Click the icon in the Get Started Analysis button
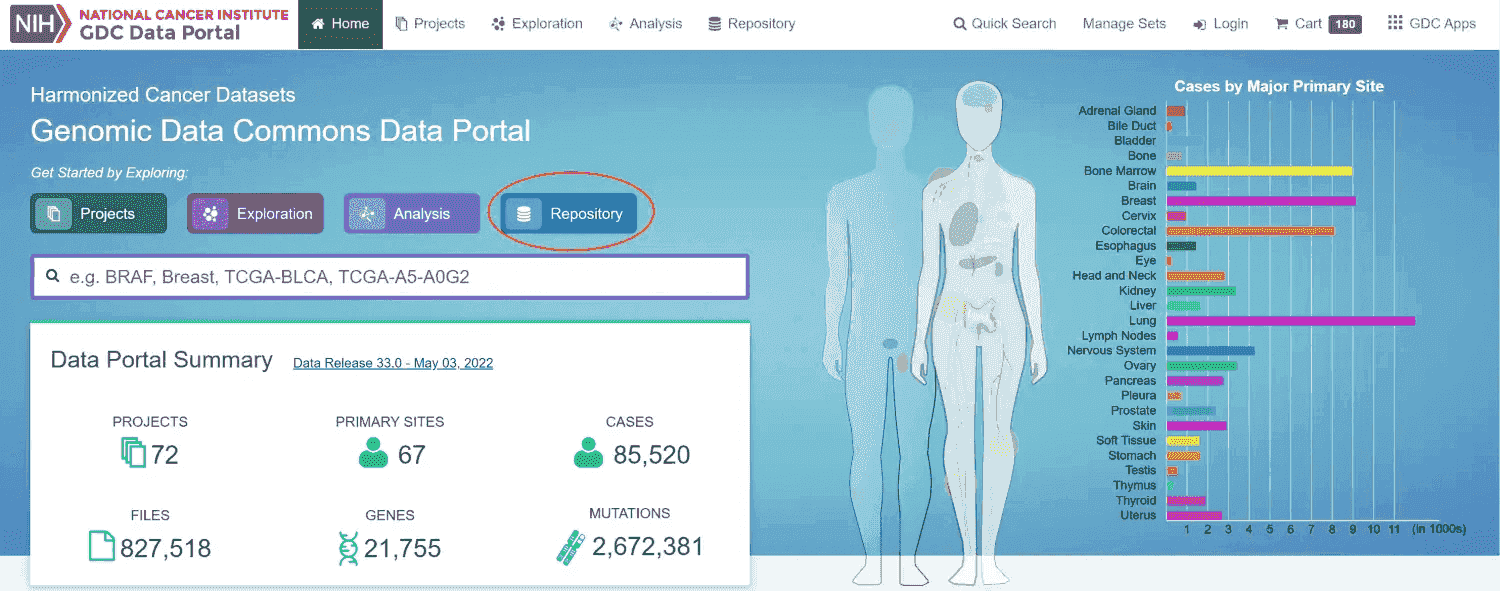The image size is (1500, 591). 367,214
